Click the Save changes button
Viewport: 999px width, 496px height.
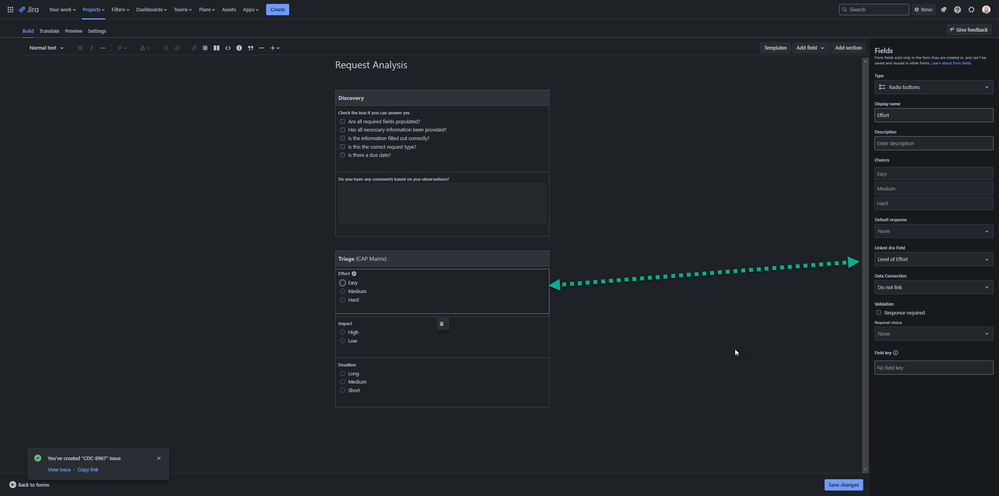click(844, 485)
